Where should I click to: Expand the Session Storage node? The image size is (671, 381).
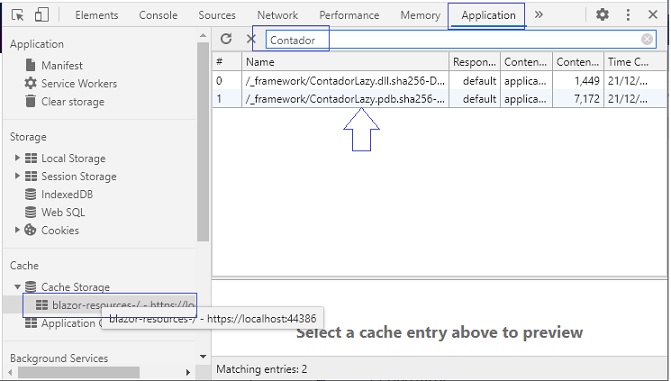[x=17, y=176]
